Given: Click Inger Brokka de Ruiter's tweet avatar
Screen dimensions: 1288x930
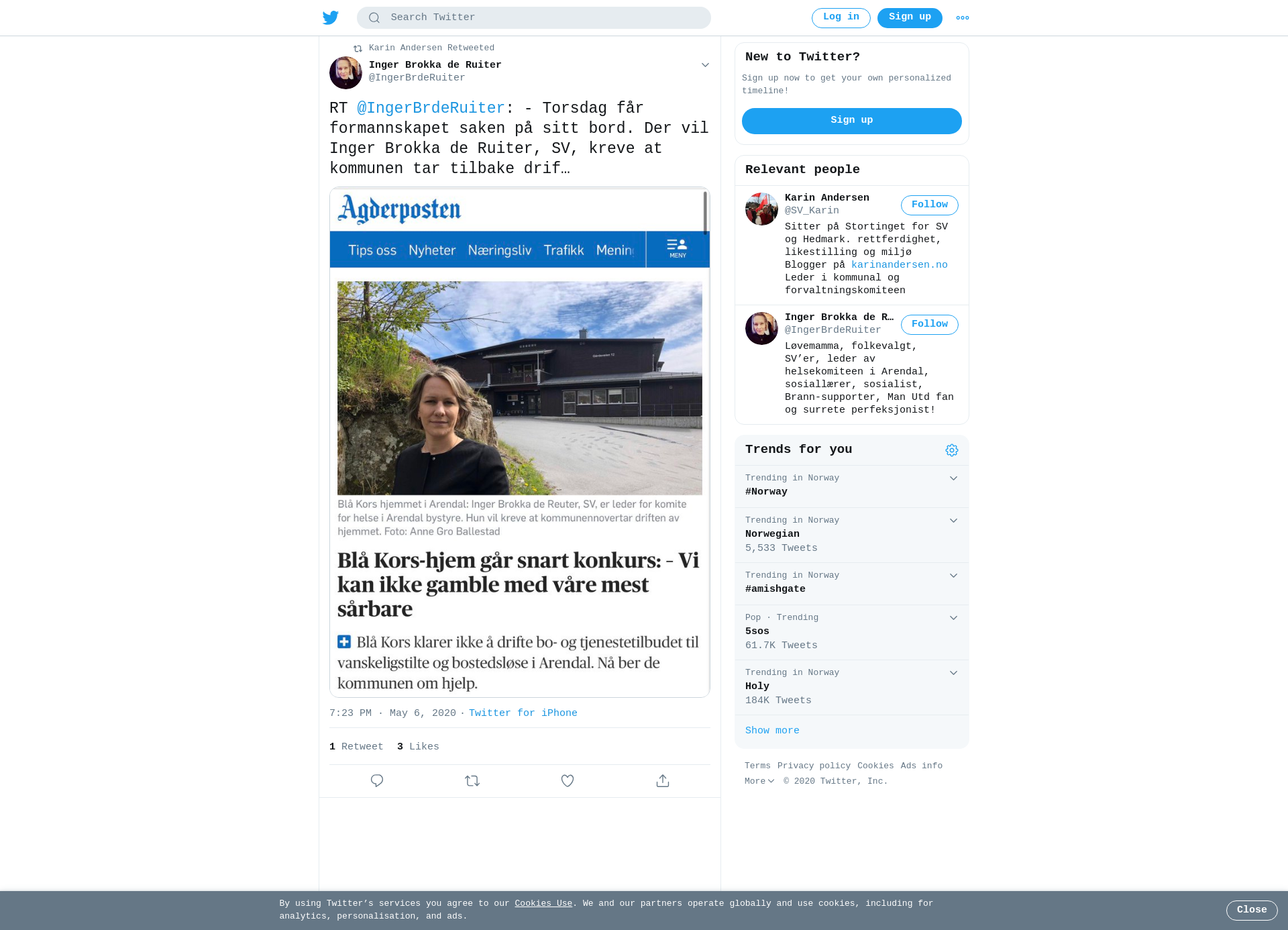Looking at the screenshot, I should 345,72.
